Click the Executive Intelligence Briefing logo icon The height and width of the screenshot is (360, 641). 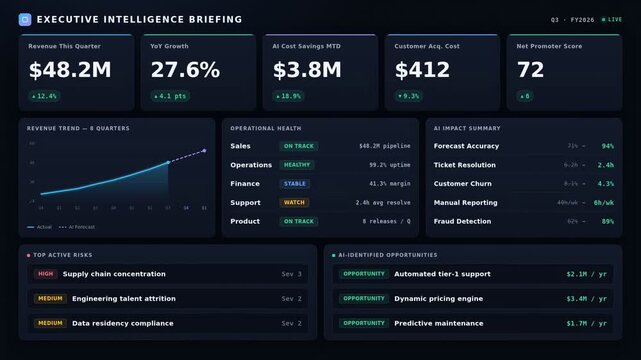[x=25, y=19]
